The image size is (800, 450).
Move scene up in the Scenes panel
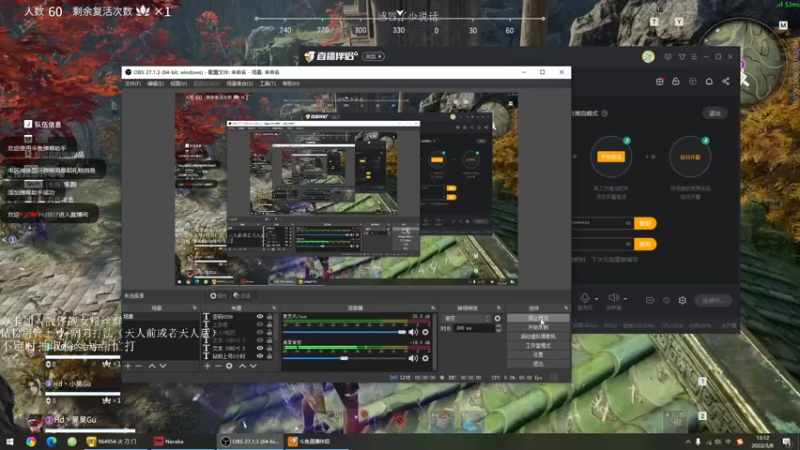tap(152, 366)
